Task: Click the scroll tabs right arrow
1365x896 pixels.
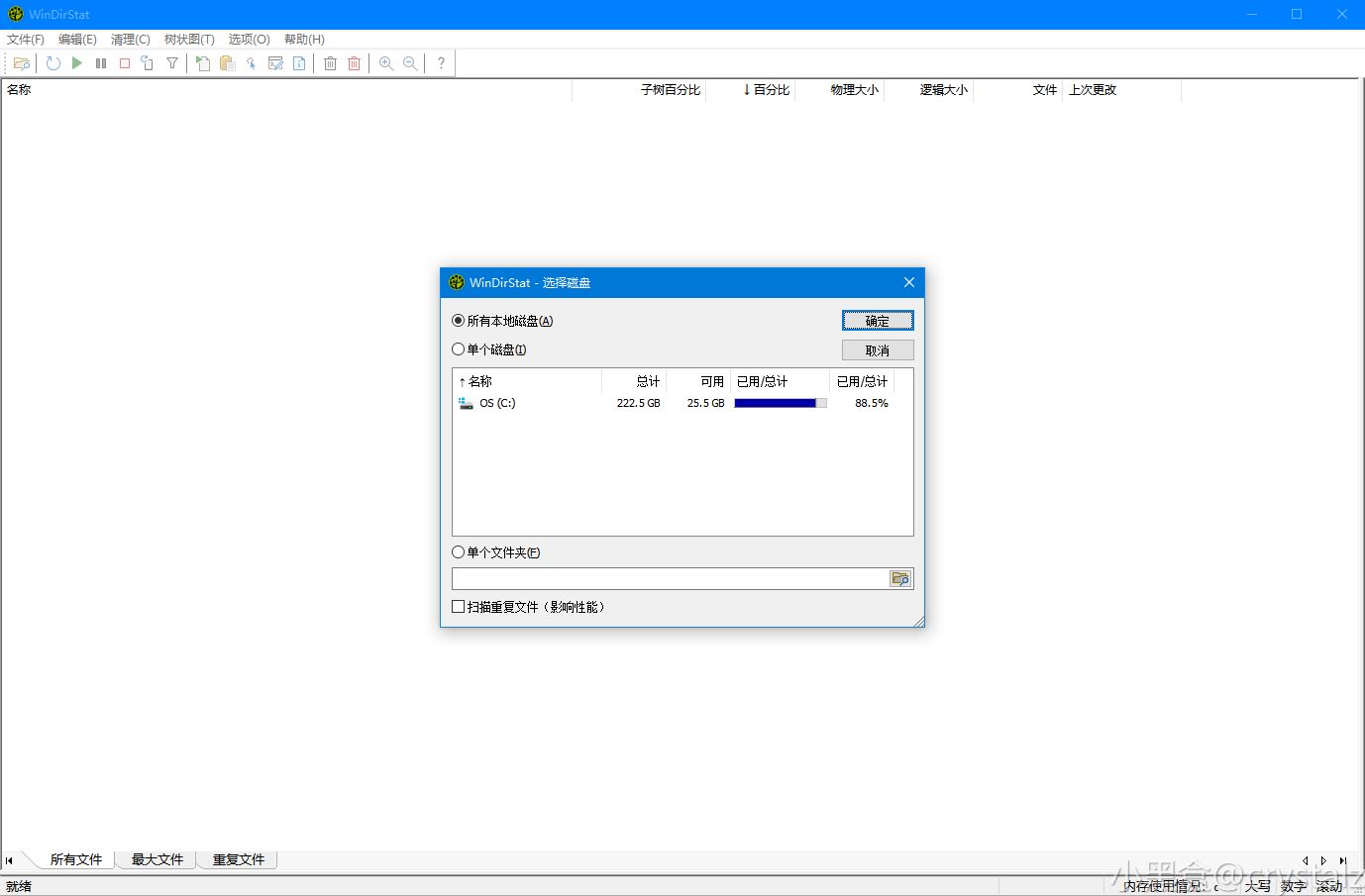Action: pyautogui.click(x=1323, y=860)
